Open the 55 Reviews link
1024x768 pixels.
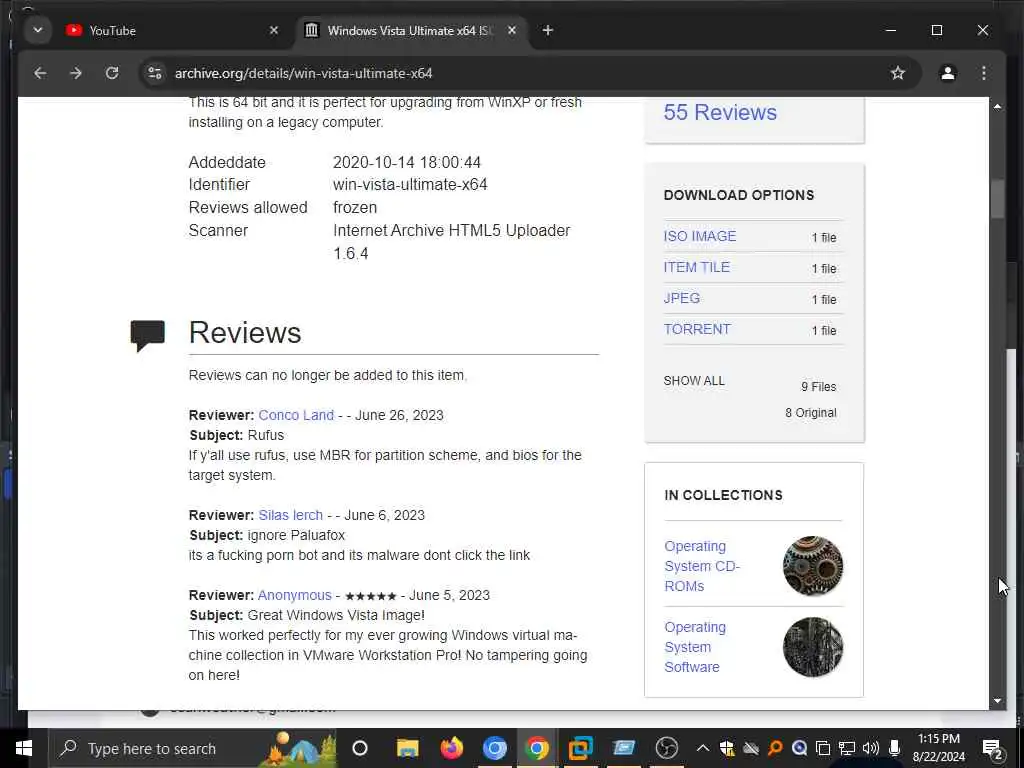720,112
